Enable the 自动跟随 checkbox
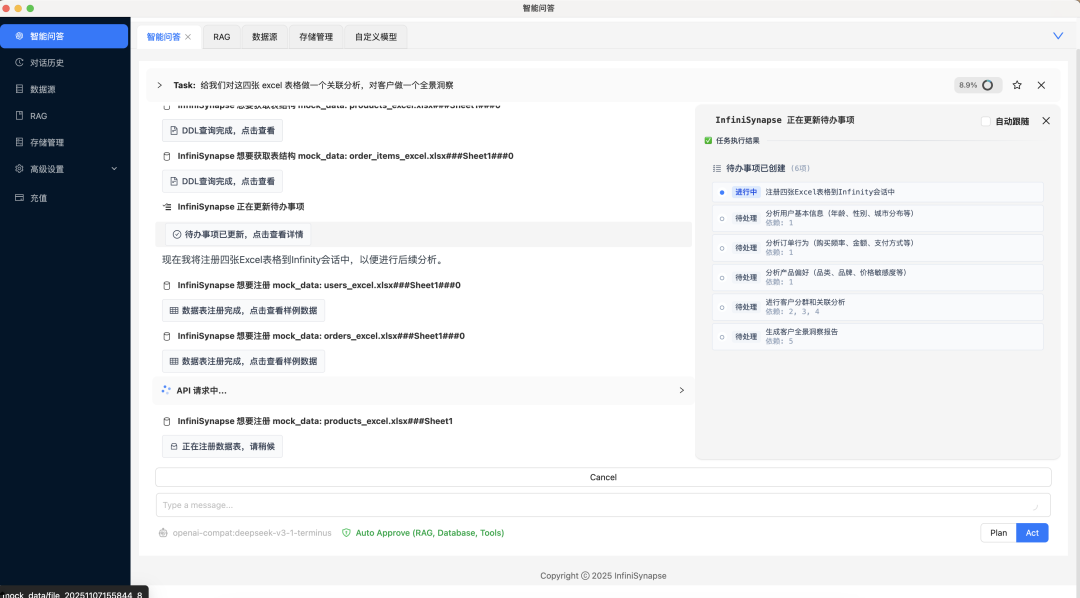 tap(986, 121)
